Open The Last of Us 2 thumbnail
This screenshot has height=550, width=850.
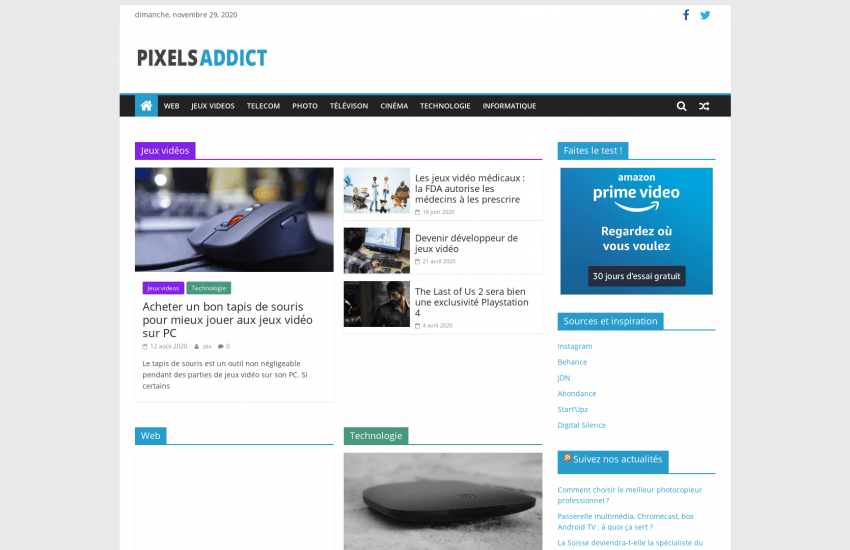point(377,304)
